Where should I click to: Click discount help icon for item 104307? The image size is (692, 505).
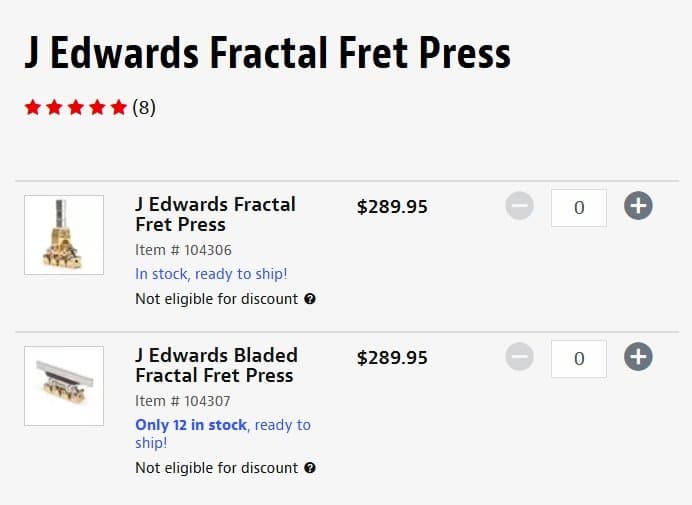click(x=310, y=468)
